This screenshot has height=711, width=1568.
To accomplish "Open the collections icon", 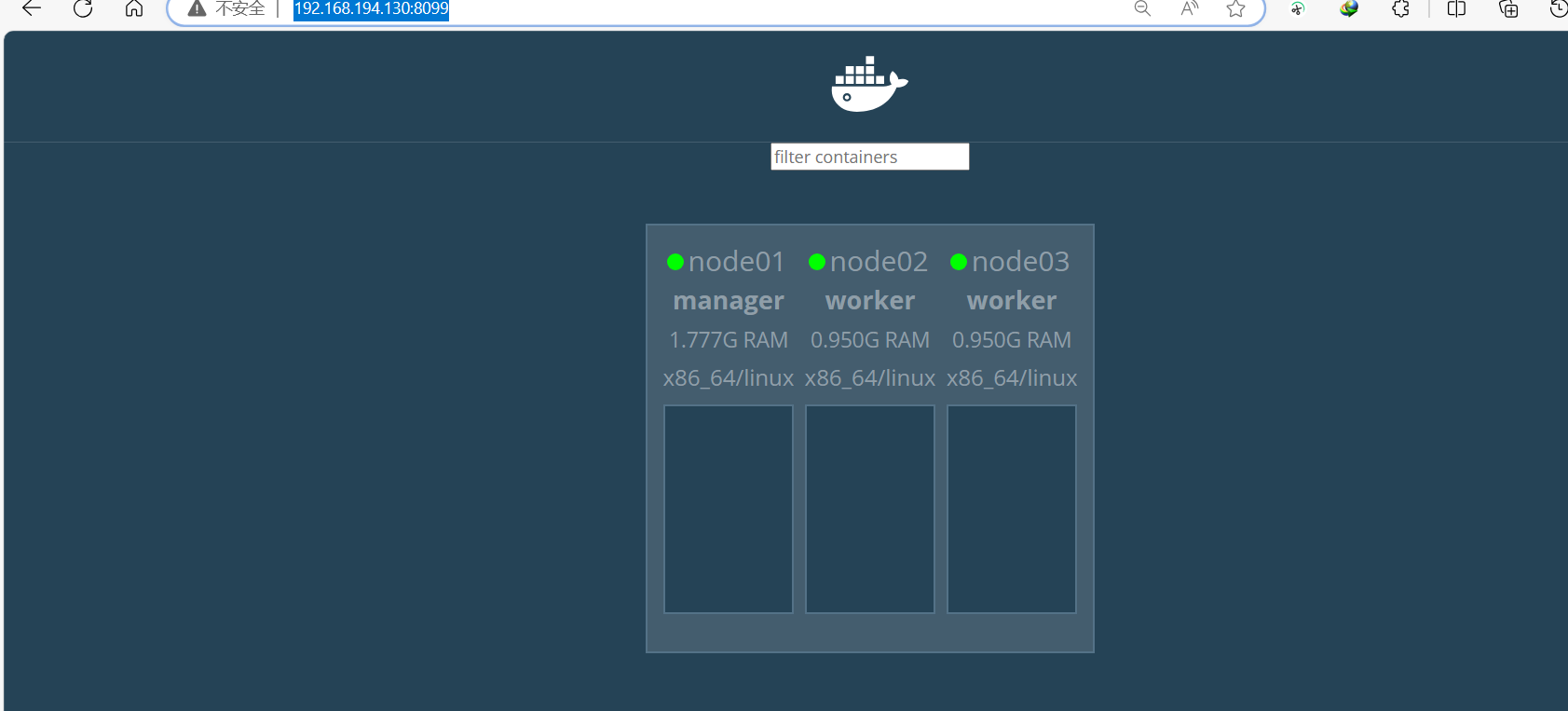I will click(x=1508, y=8).
